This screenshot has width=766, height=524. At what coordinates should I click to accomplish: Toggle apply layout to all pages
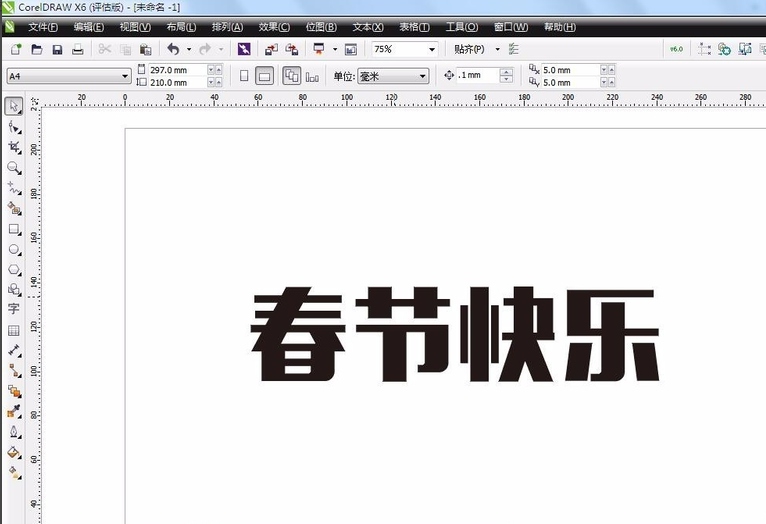[291, 76]
